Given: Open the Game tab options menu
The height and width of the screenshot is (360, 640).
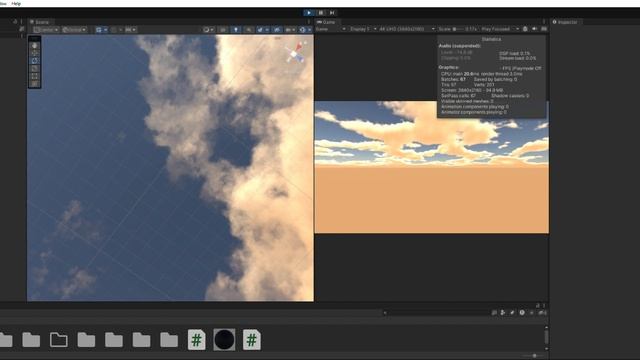Looking at the screenshot, I should (544, 22).
